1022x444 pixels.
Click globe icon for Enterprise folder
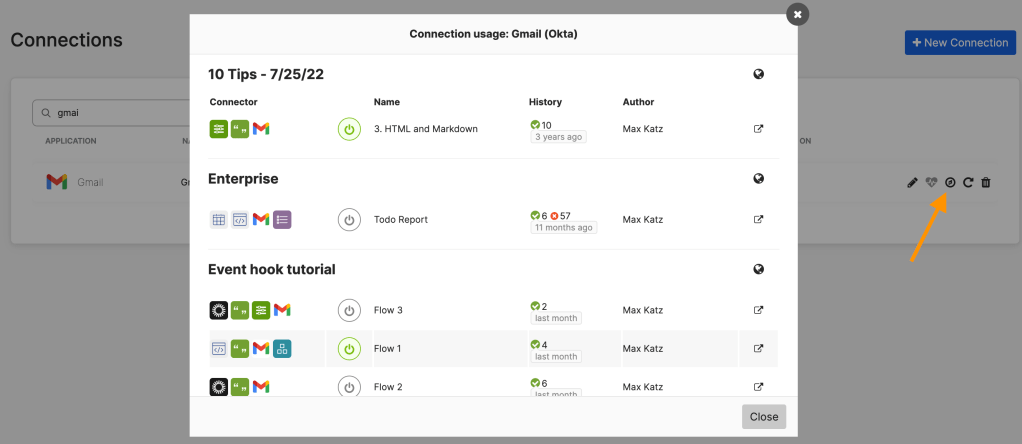(x=758, y=178)
